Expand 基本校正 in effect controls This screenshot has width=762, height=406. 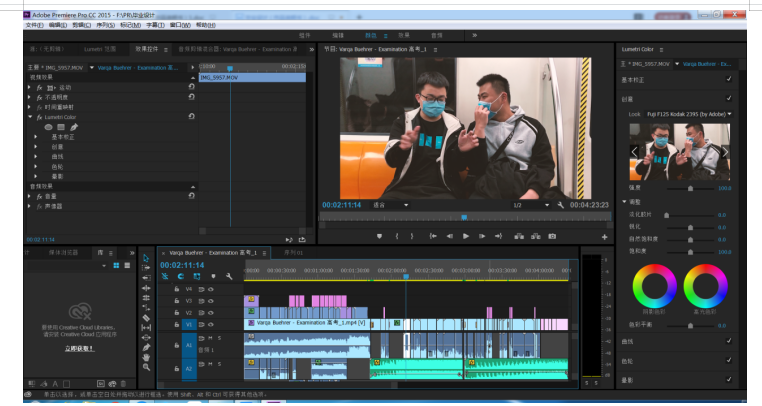point(35,137)
